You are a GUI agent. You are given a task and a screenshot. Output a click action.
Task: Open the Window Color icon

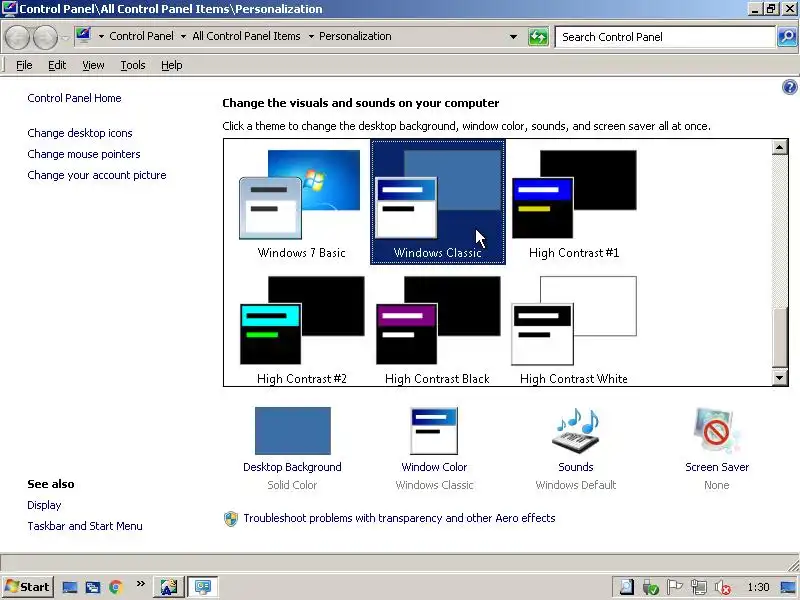click(x=434, y=431)
